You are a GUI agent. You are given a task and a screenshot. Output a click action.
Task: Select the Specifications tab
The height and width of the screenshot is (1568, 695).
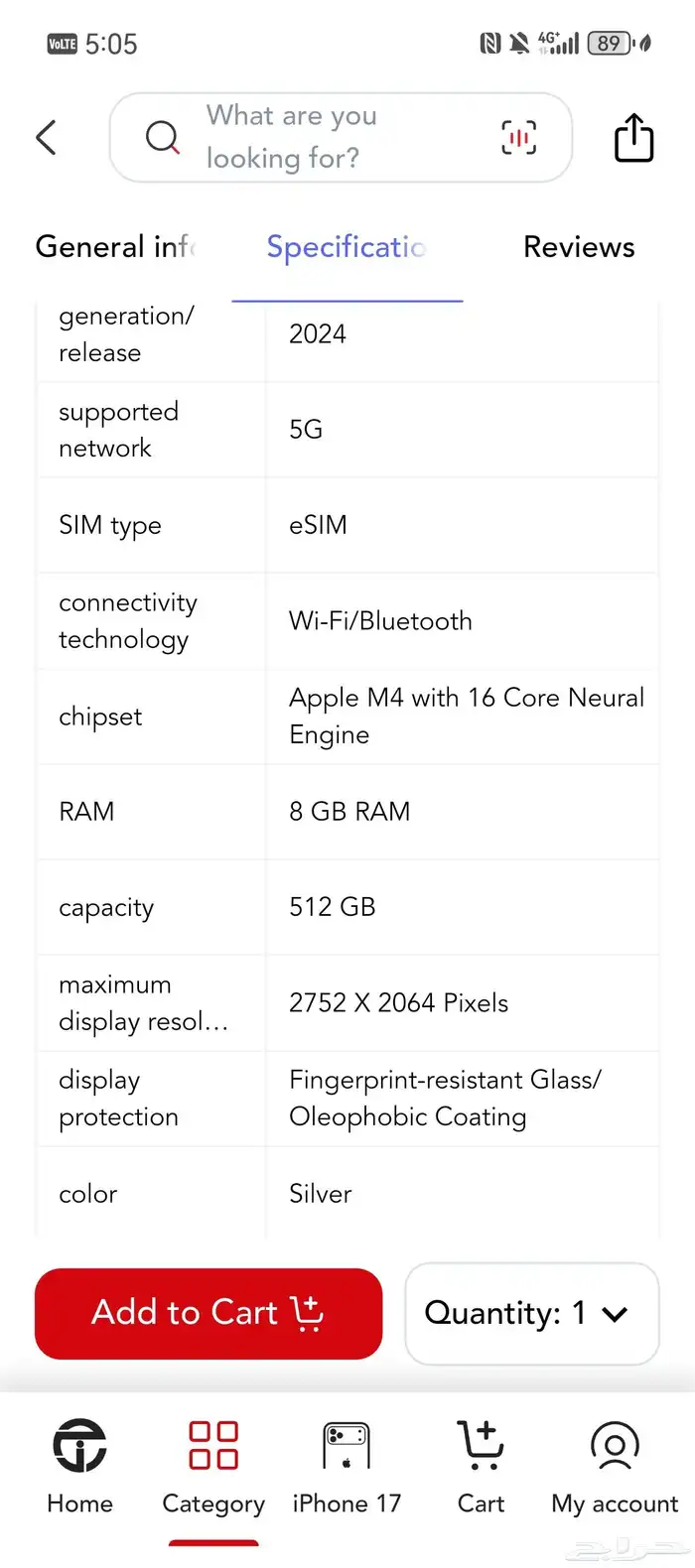pyautogui.click(x=347, y=247)
